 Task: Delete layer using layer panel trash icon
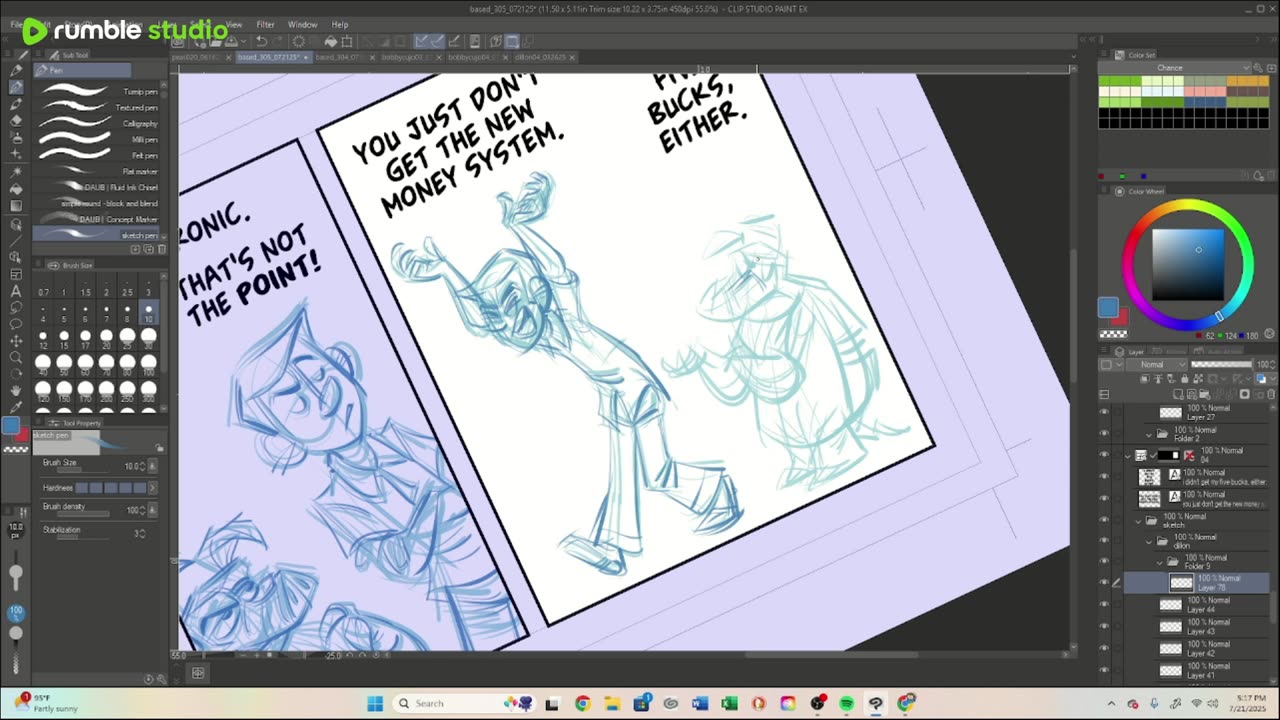point(1273,393)
